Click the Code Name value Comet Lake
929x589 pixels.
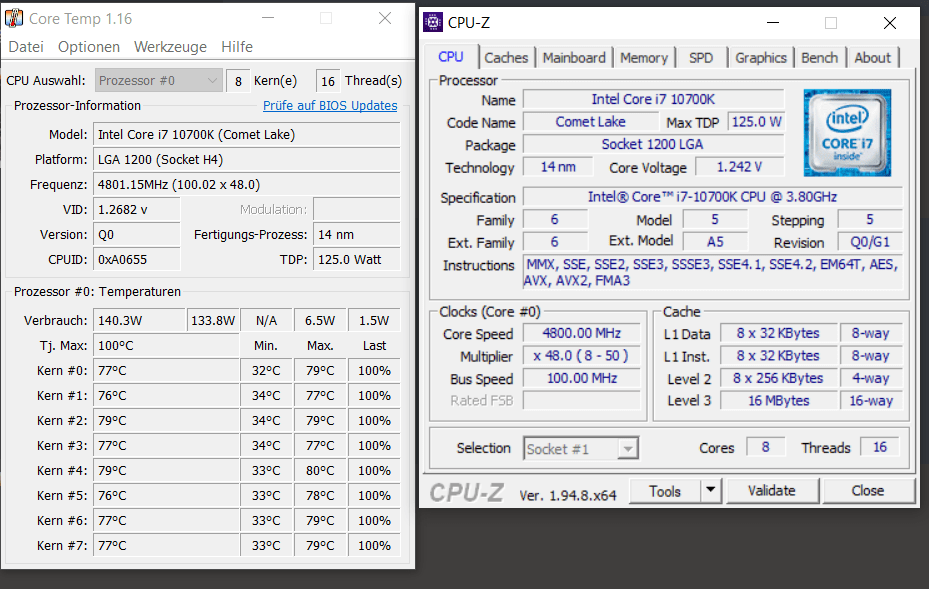tap(591, 122)
